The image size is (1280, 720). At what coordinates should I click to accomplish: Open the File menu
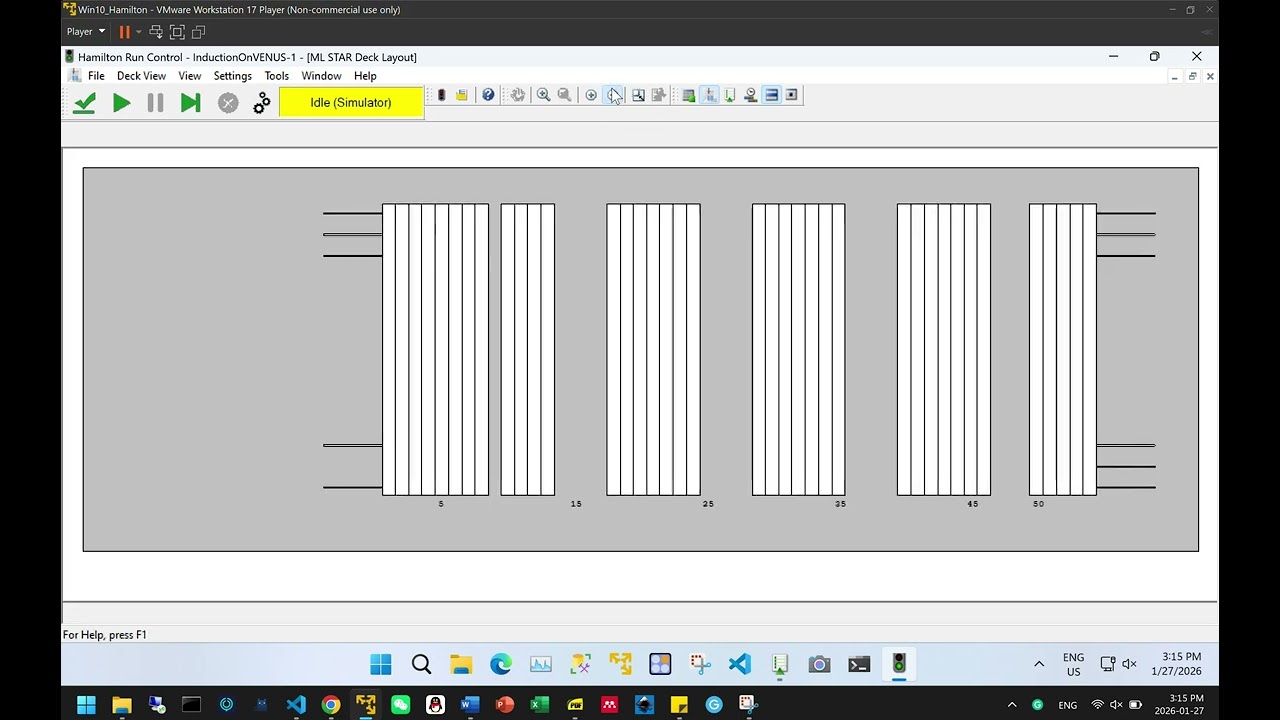point(96,76)
